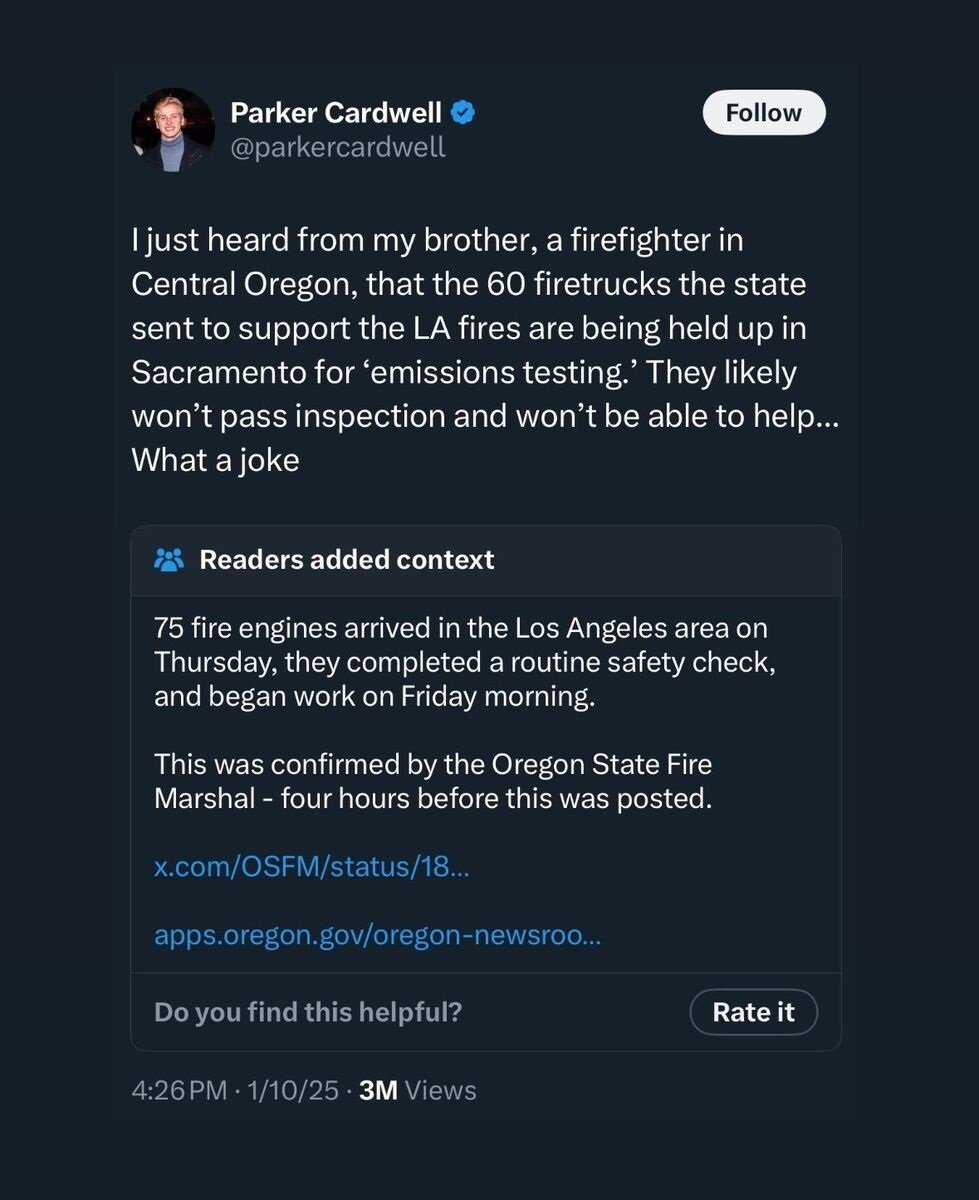979x1200 pixels.
Task: View the 3M Views count
Action: [x=417, y=1090]
